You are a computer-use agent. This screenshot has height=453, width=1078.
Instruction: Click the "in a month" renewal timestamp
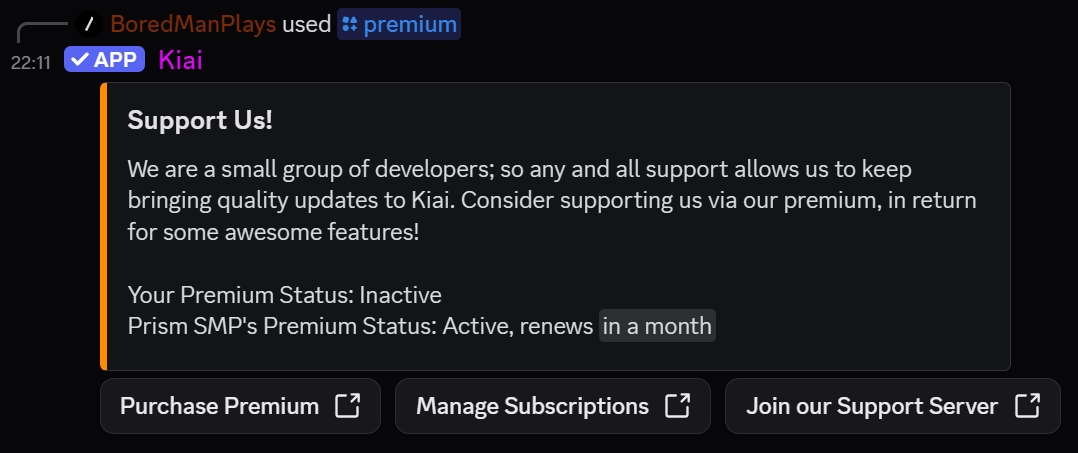coord(657,326)
